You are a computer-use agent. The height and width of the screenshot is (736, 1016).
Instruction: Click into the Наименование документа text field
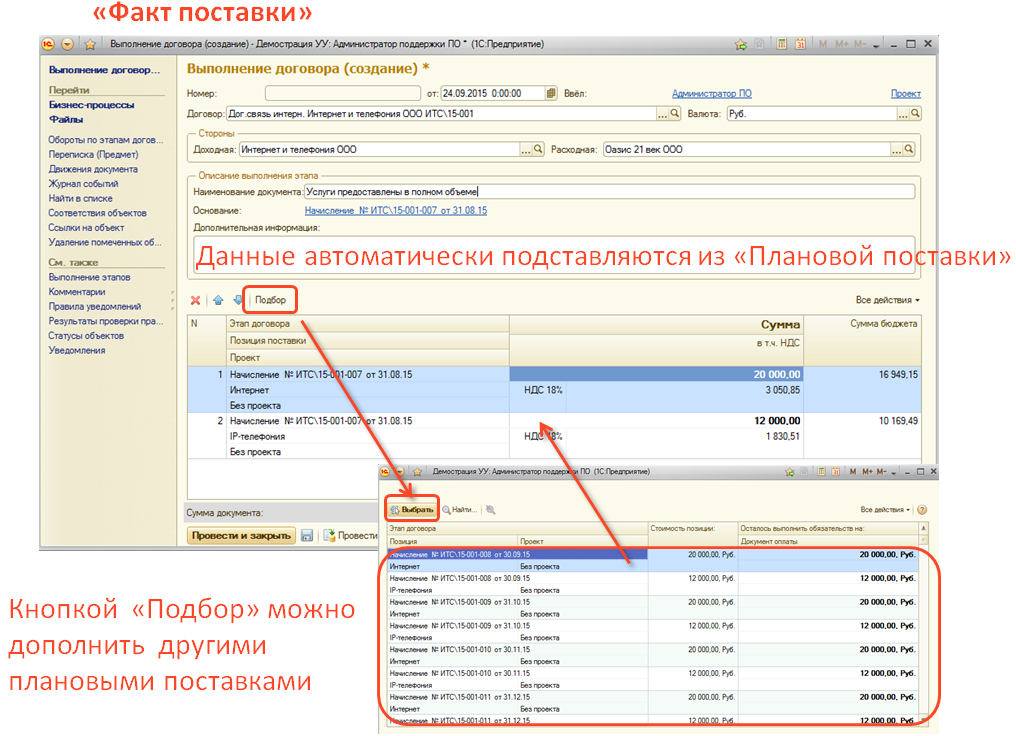(608, 191)
